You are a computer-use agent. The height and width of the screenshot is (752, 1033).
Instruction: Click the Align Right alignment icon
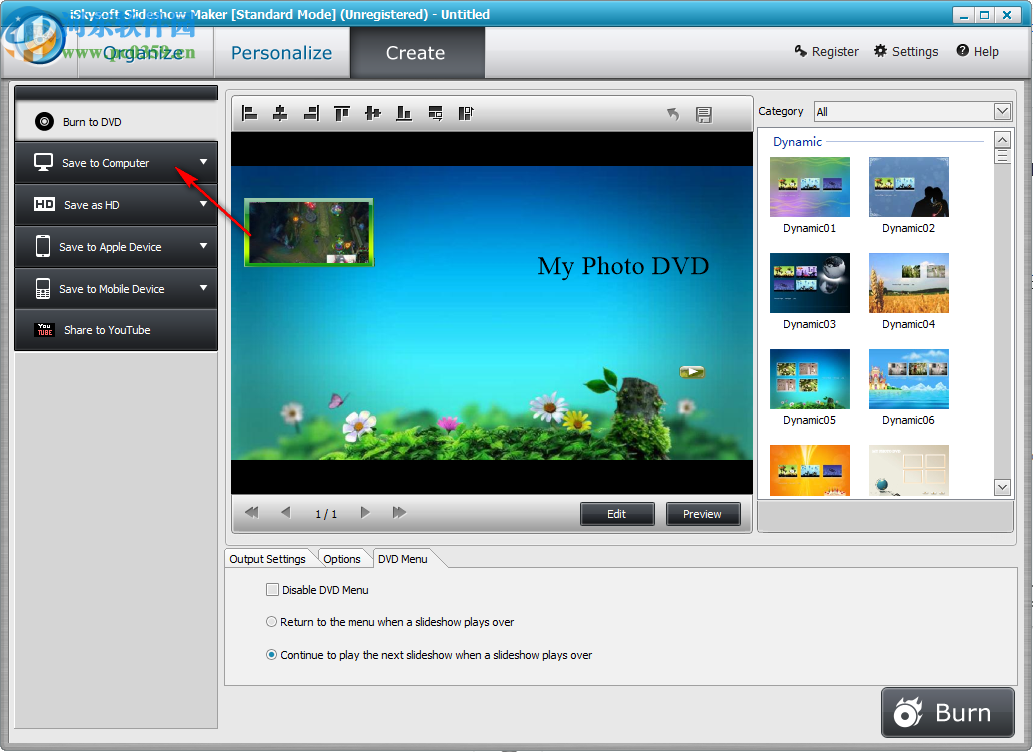click(x=311, y=113)
